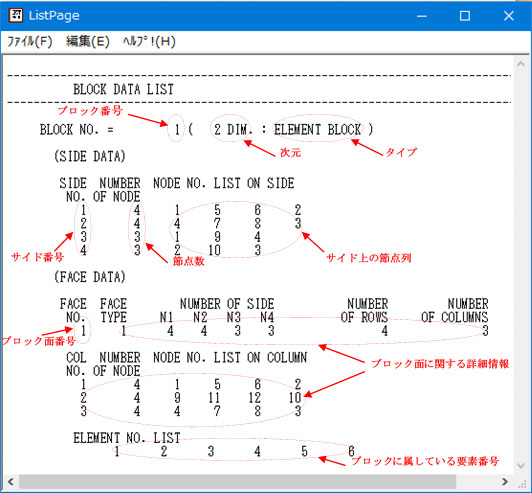The height and width of the screenshot is (493, 532).
Task: Click the horizontal scrollbar thumb
Action: pyautogui.click(x=238, y=482)
